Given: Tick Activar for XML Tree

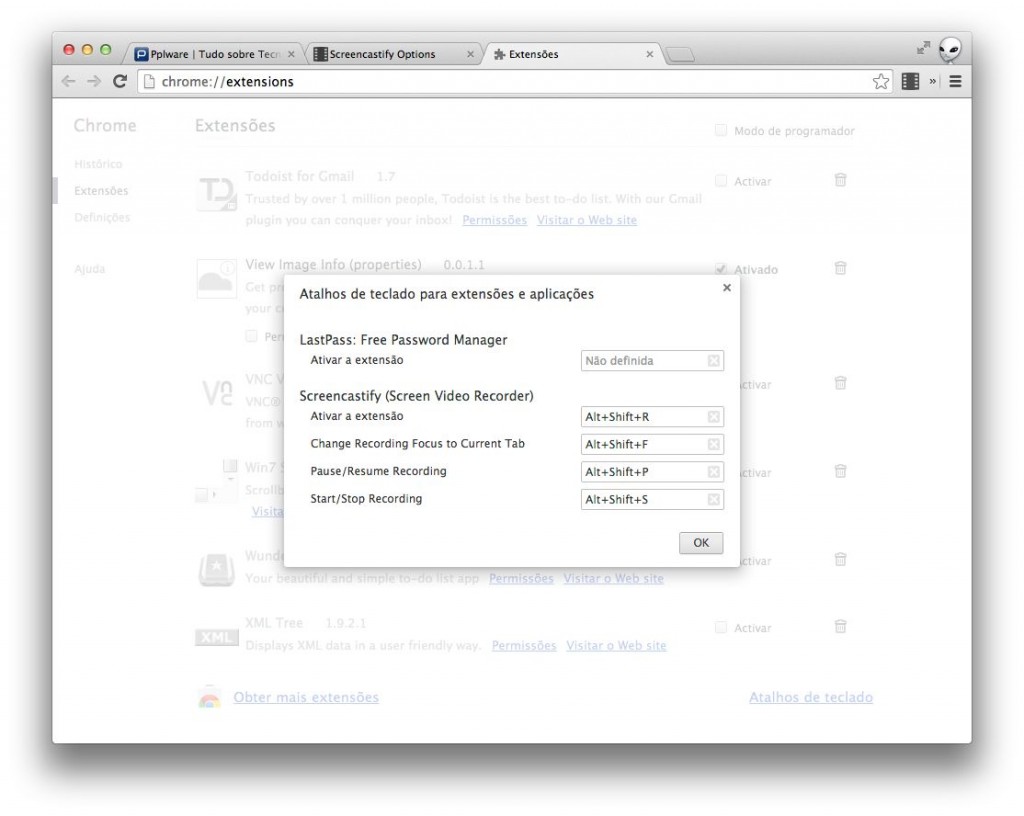Looking at the screenshot, I should [720, 627].
